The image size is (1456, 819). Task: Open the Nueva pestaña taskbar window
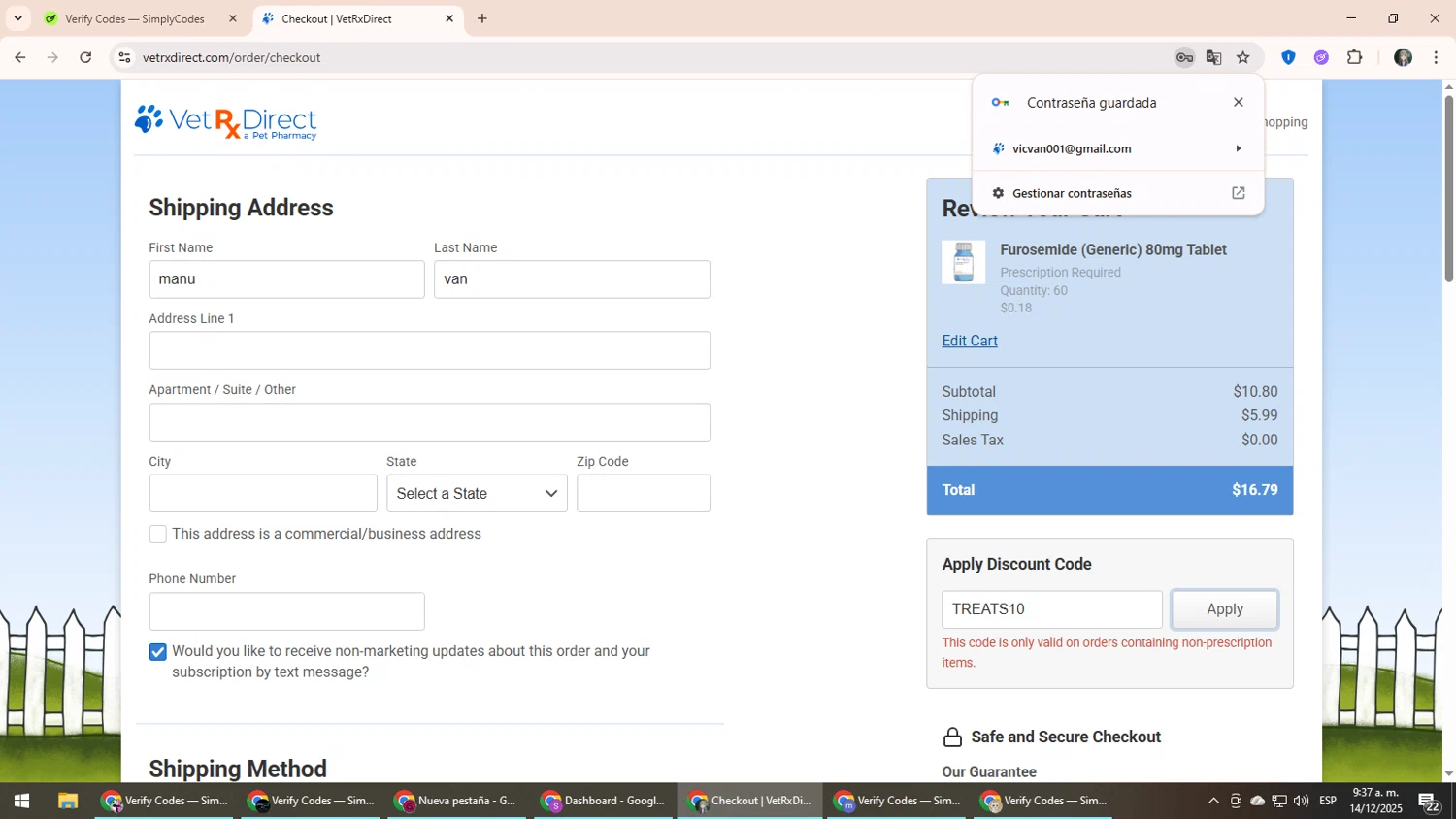point(456,801)
